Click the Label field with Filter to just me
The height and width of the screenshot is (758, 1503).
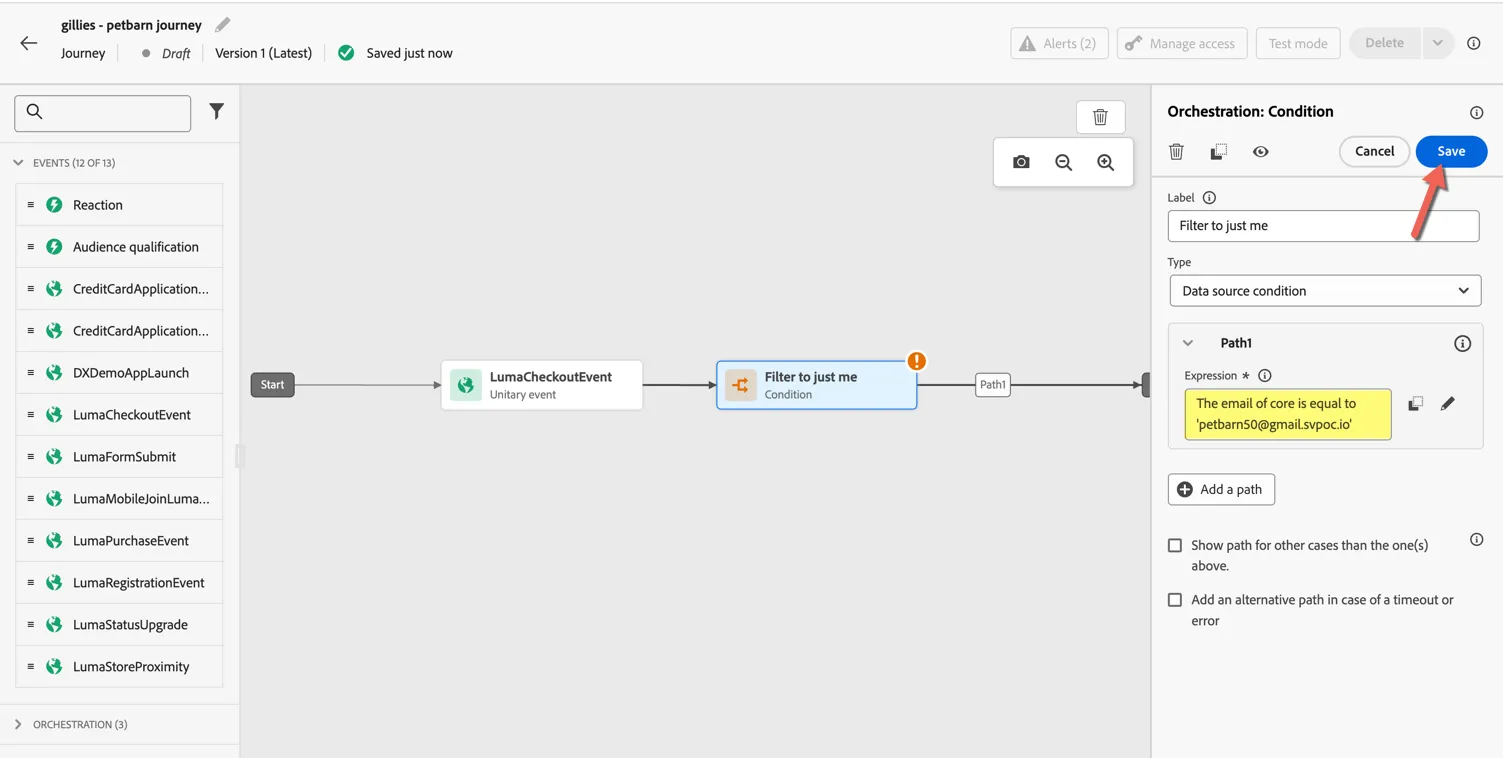coord(1323,226)
